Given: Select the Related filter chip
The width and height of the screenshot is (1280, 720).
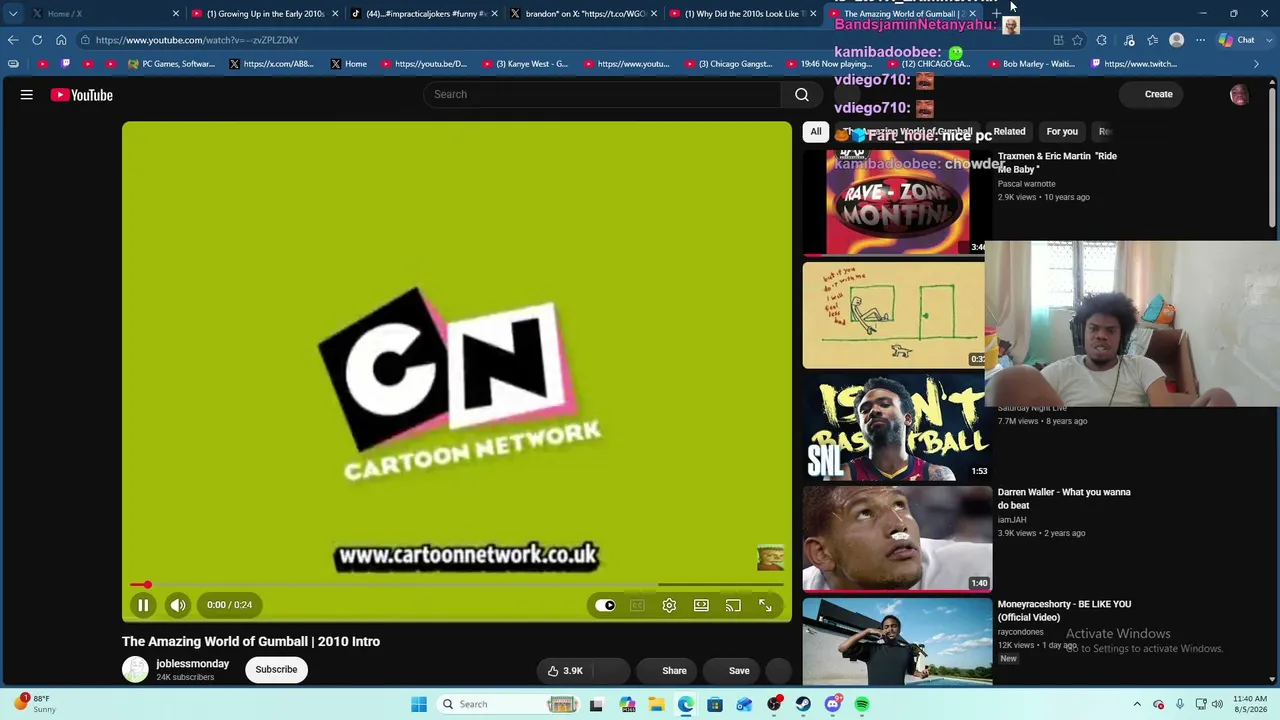Looking at the screenshot, I should [1009, 131].
